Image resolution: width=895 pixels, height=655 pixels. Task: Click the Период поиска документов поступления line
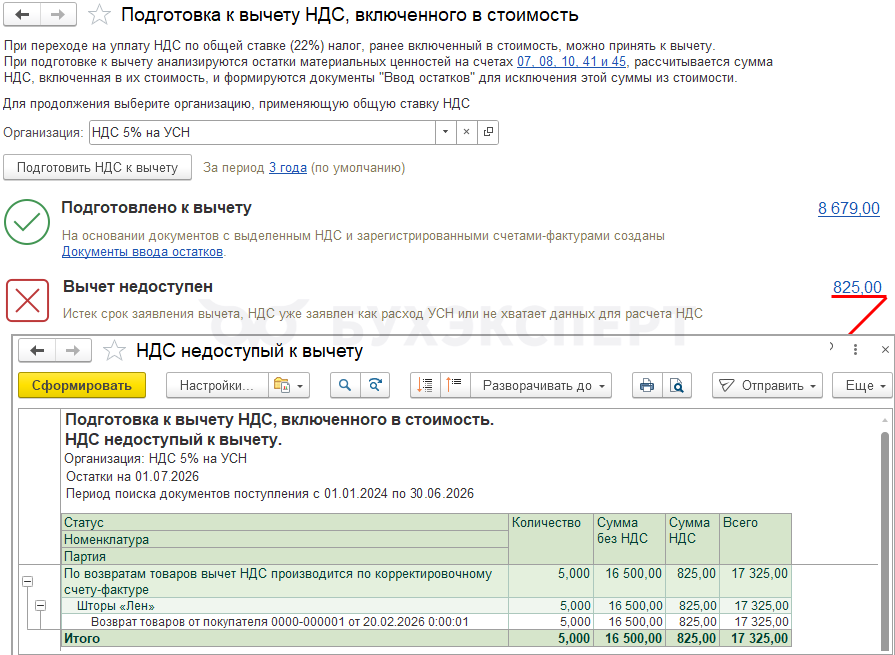click(270, 494)
